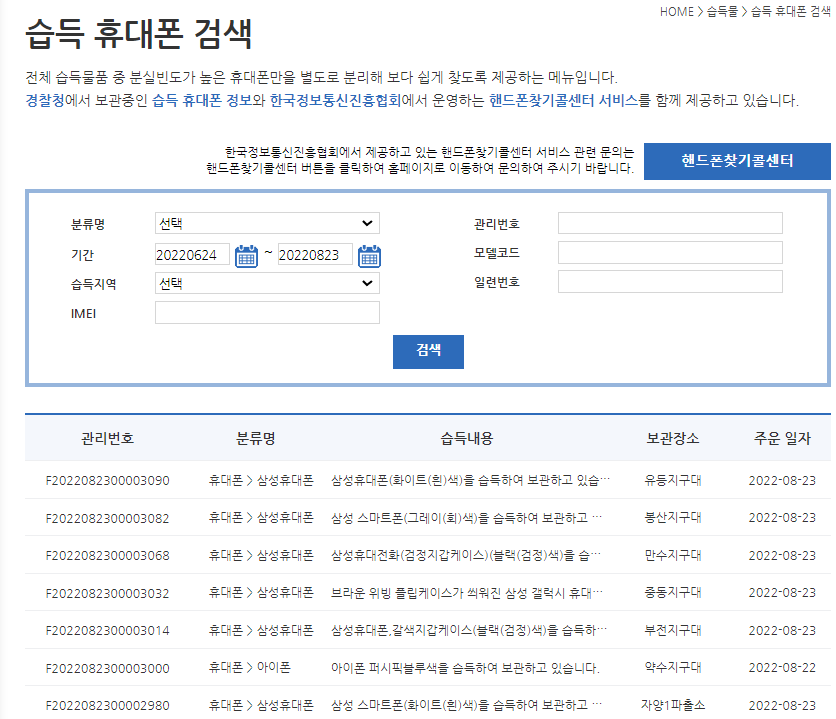Select the 봉산지구대 storage location cell
The image size is (836, 719).
click(x=673, y=518)
